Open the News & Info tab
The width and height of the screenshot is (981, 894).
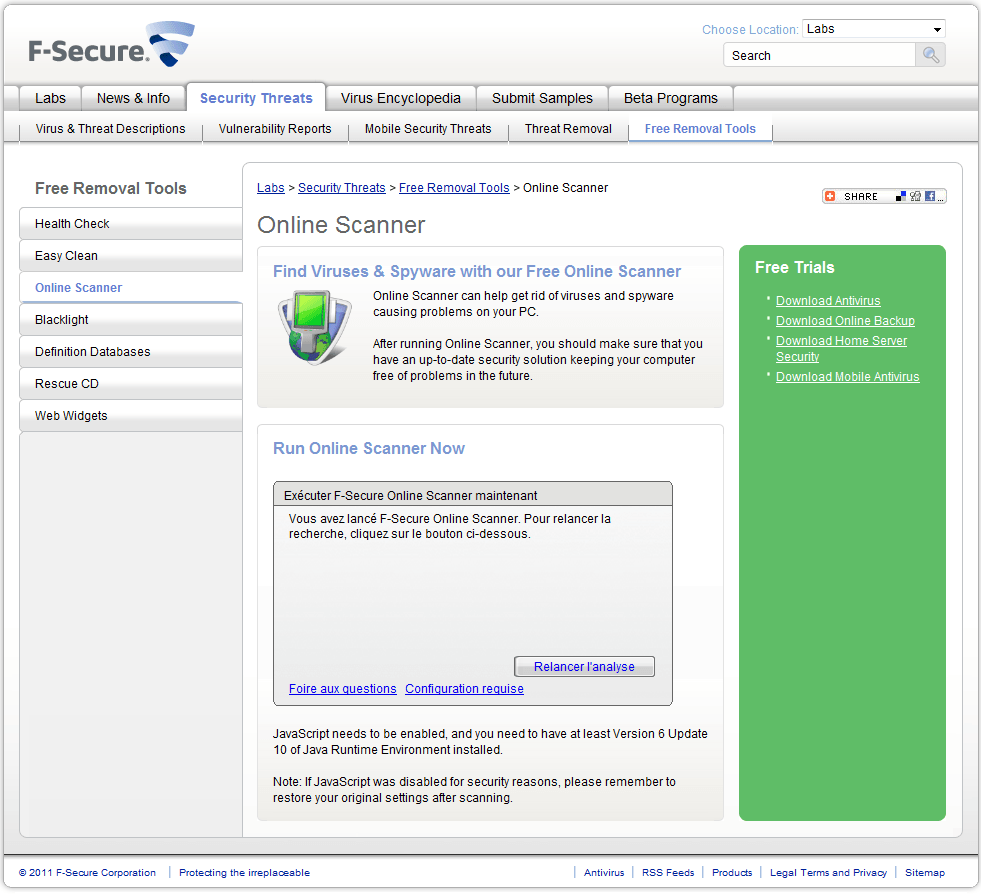133,98
